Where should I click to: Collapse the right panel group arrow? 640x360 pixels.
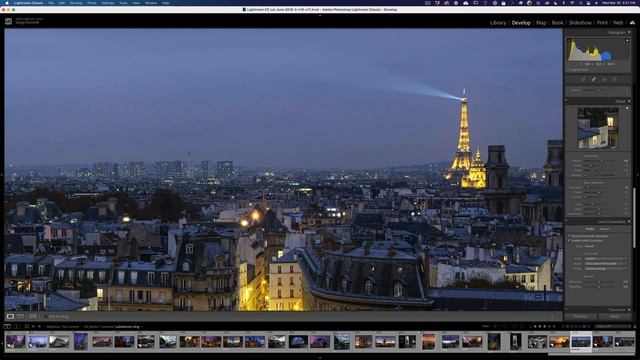pos(638,175)
